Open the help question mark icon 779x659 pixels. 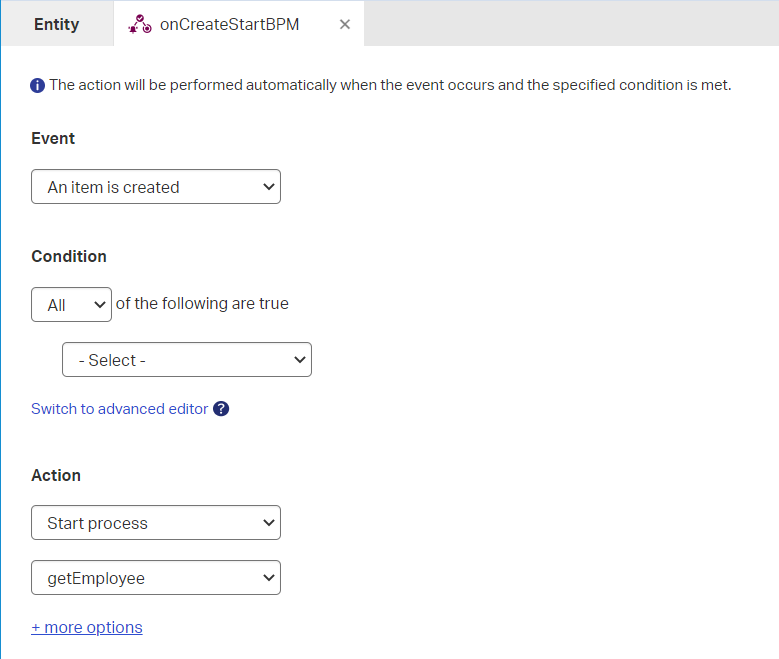pyautogui.click(x=221, y=409)
